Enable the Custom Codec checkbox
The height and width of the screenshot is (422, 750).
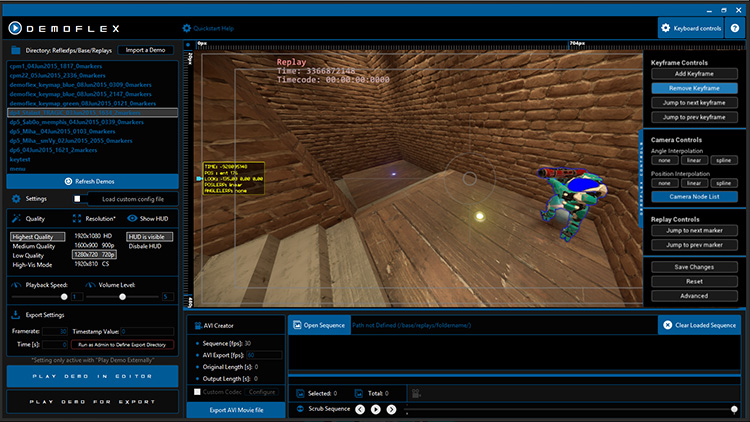click(x=197, y=392)
